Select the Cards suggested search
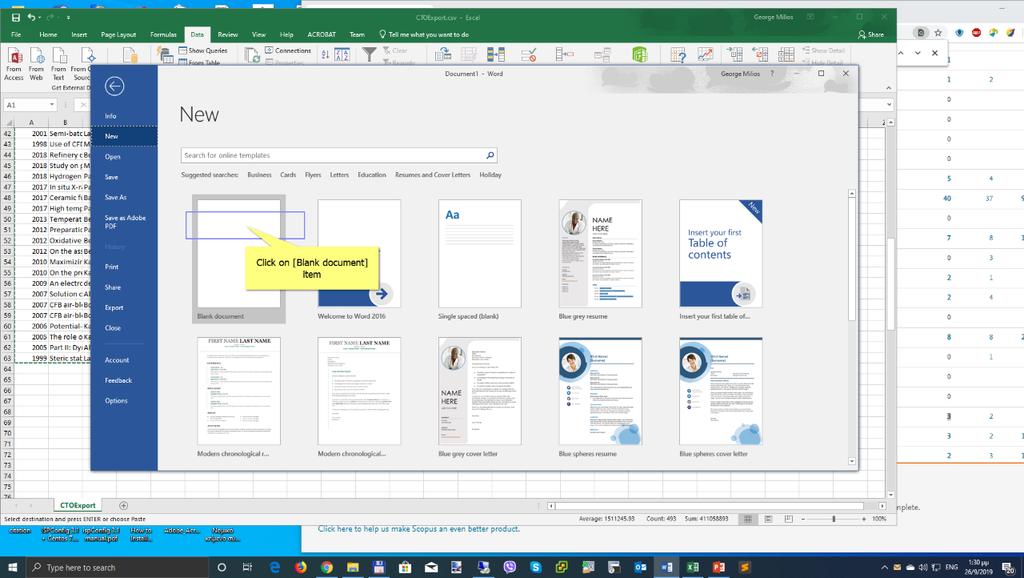The width and height of the screenshot is (1024, 578). tap(288, 175)
